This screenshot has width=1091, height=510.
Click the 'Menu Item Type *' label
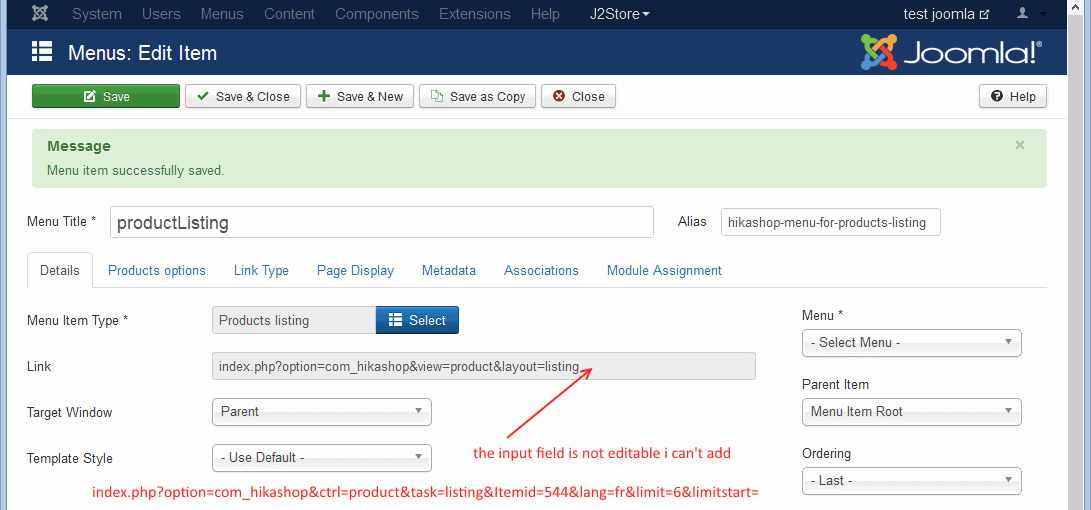(x=78, y=321)
